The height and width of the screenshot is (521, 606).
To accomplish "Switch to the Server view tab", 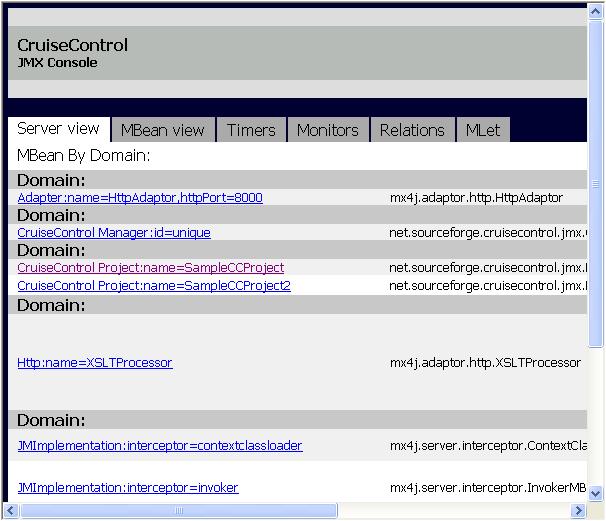I will tap(59, 129).
